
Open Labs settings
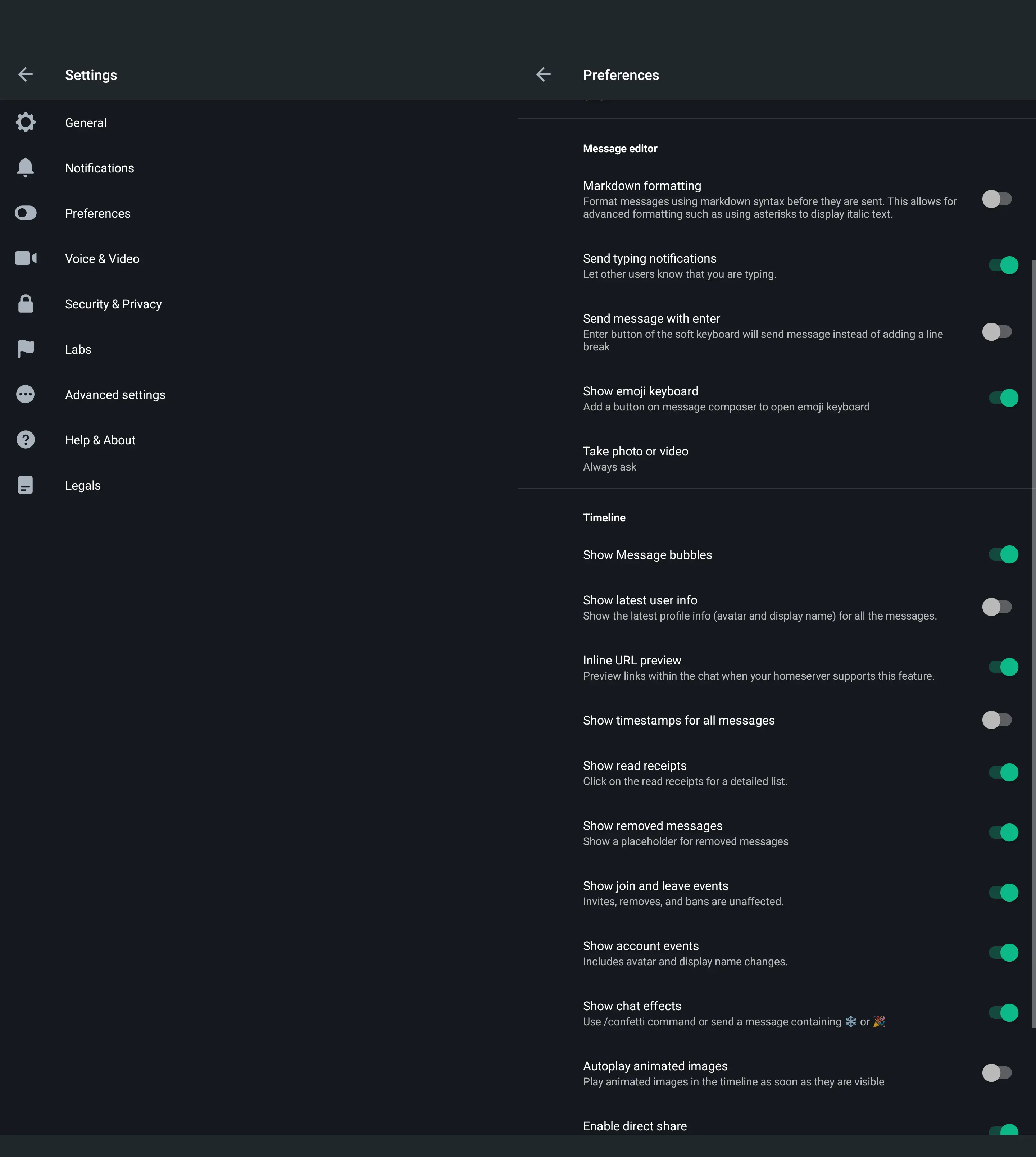[x=259, y=349]
